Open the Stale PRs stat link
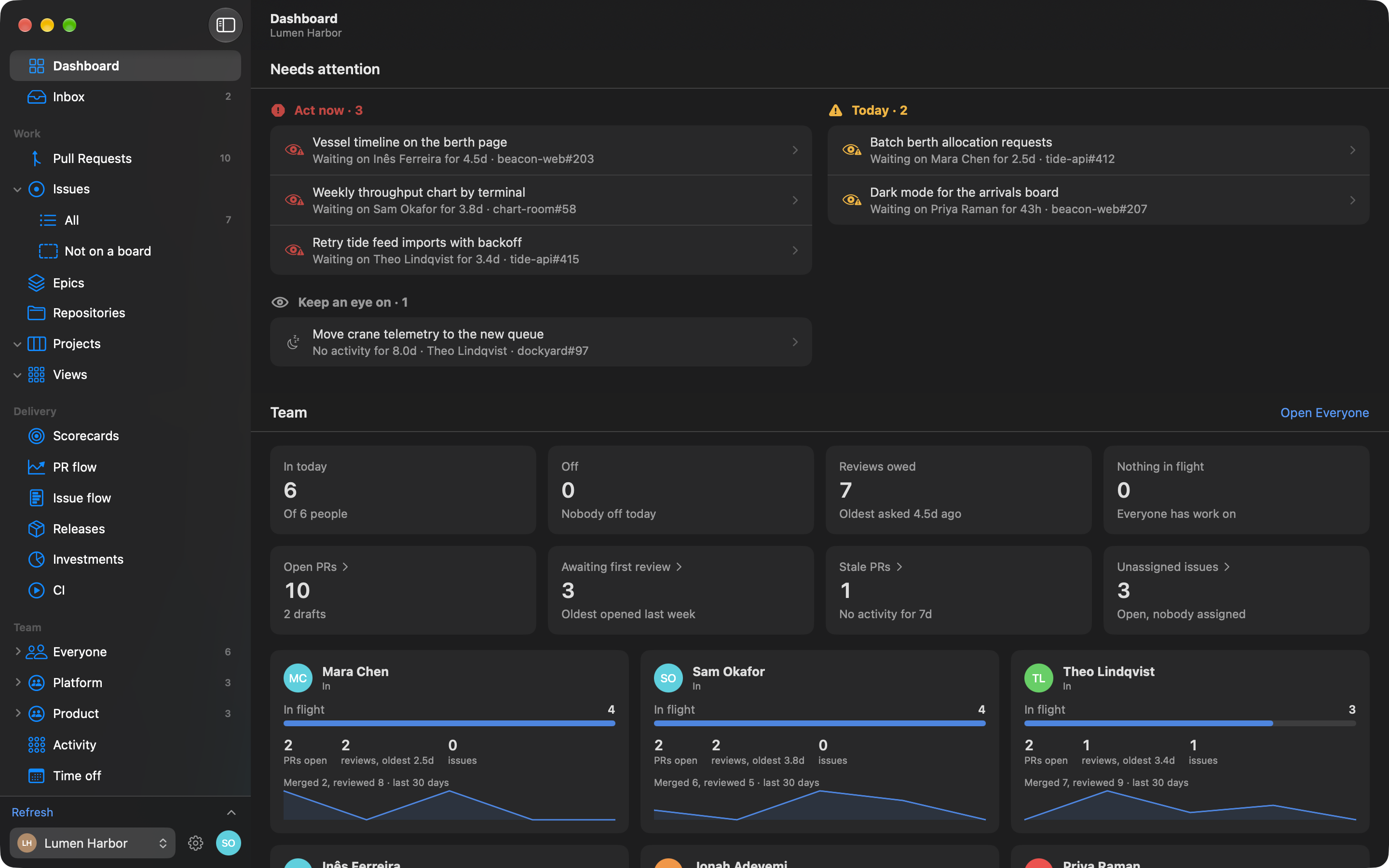The height and width of the screenshot is (868, 1389). pyautogui.click(x=871, y=567)
